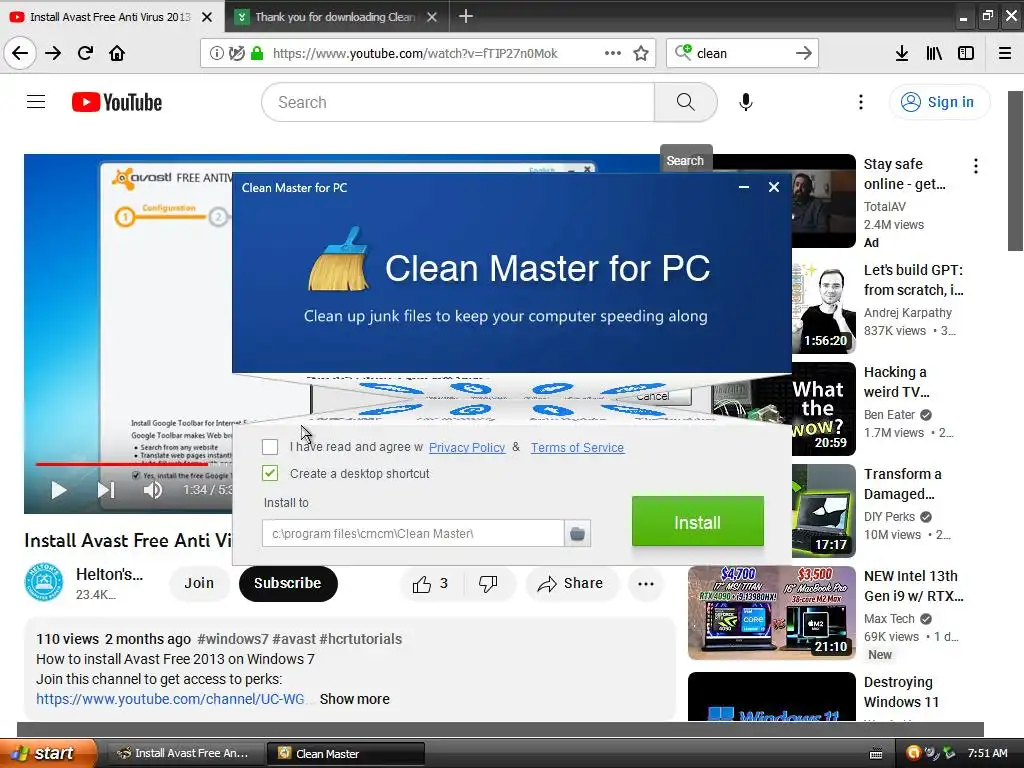Open YouTube guide hamburger menu
Screen dimensions: 1024x768
pos(36,102)
